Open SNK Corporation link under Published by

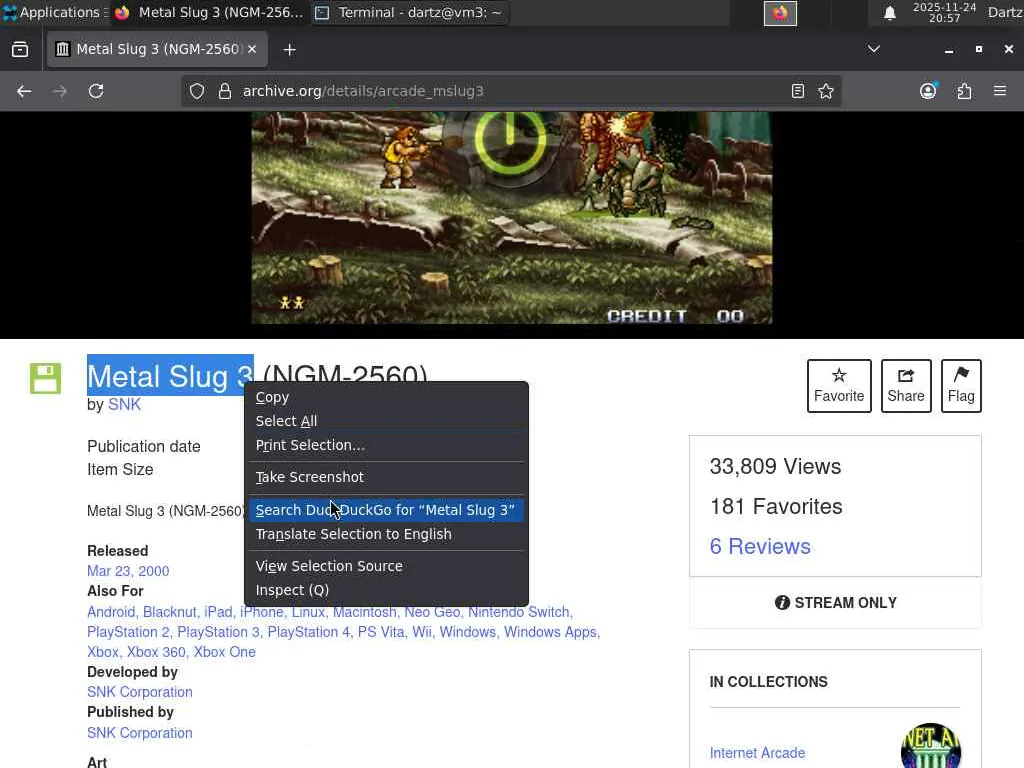[140, 733]
